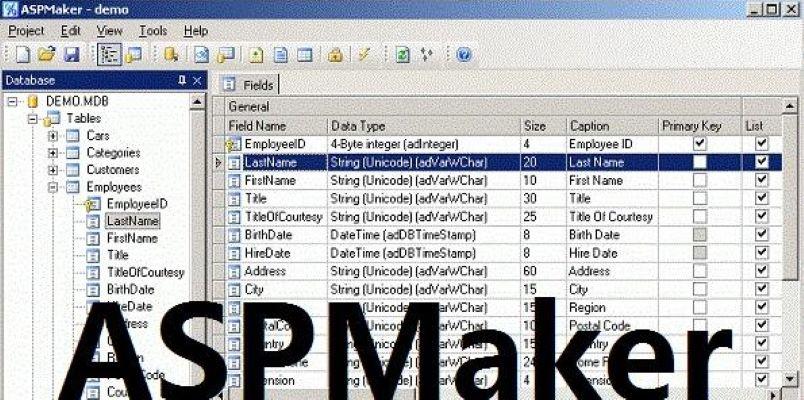Click the database connection cylinder icon
Viewport: 804px width, 400px height.
click(x=171, y=54)
